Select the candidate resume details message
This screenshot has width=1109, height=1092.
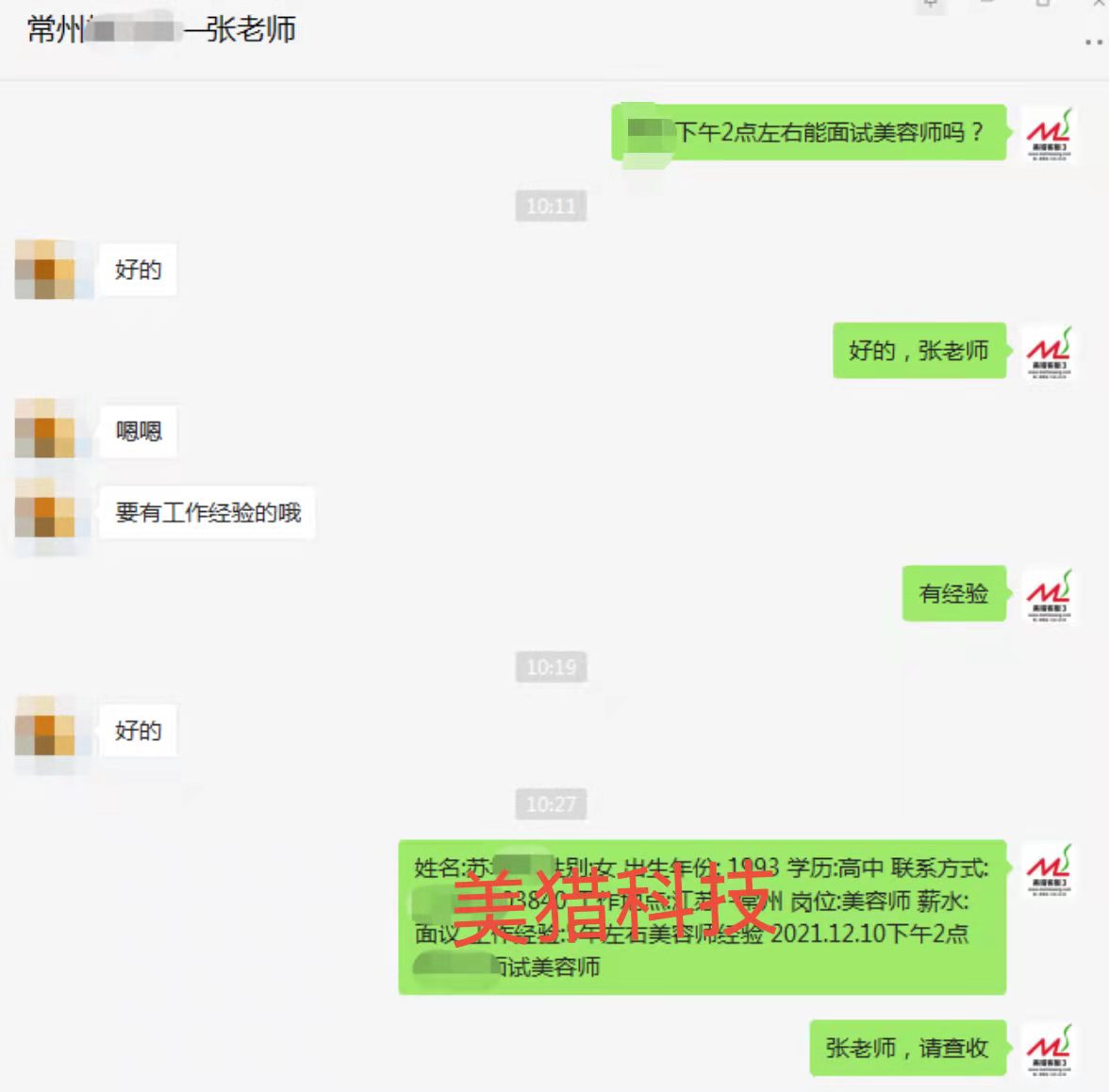(703, 918)
